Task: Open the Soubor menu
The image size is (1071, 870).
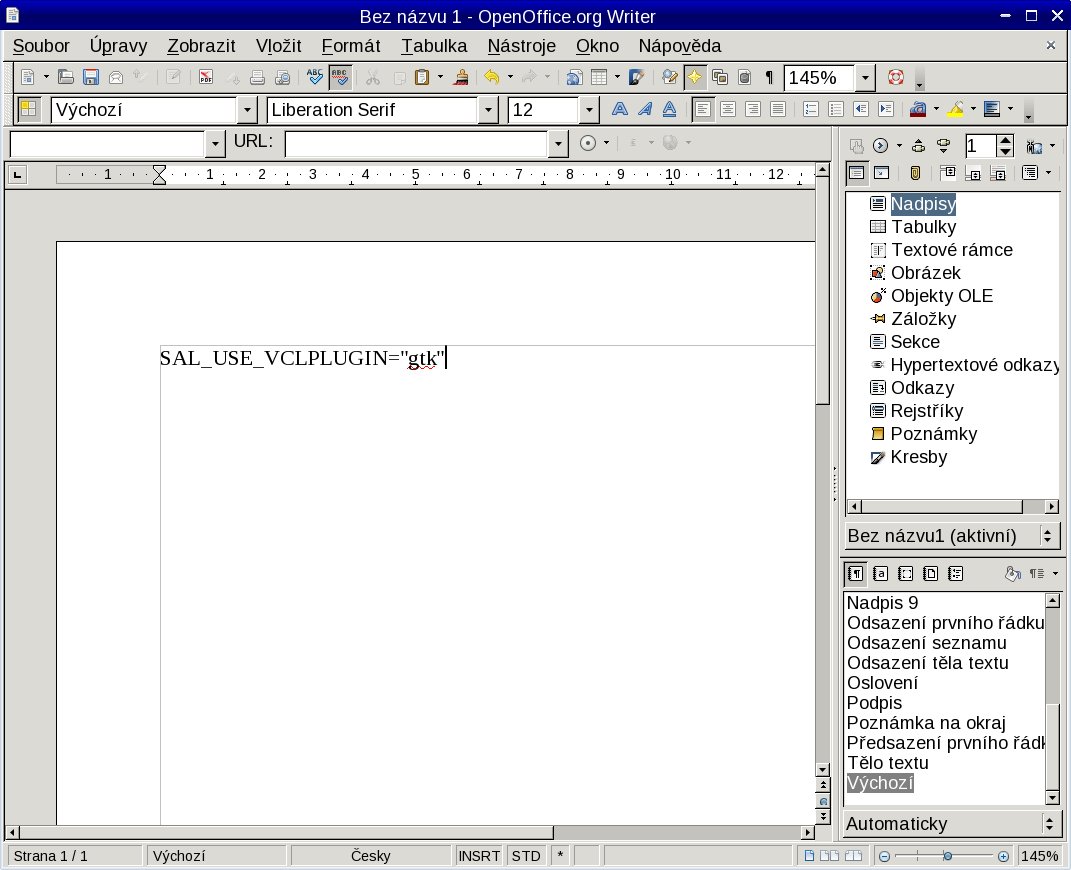Action: pyautogui.click(x=41, y=46)
